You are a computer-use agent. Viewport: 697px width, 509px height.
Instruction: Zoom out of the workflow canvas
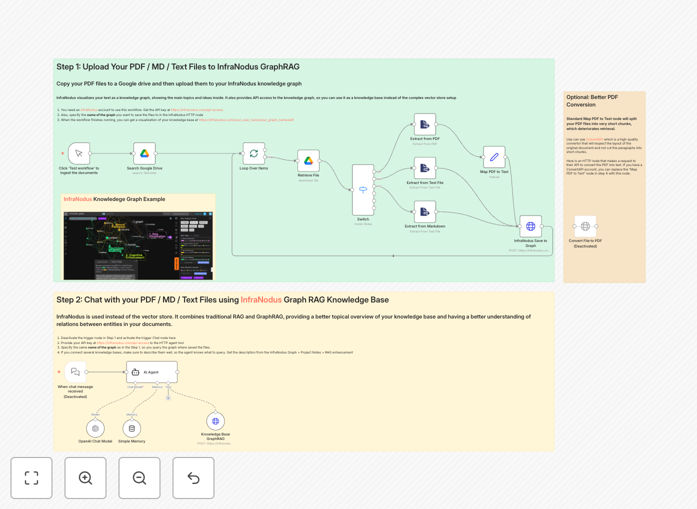point(139,478)
